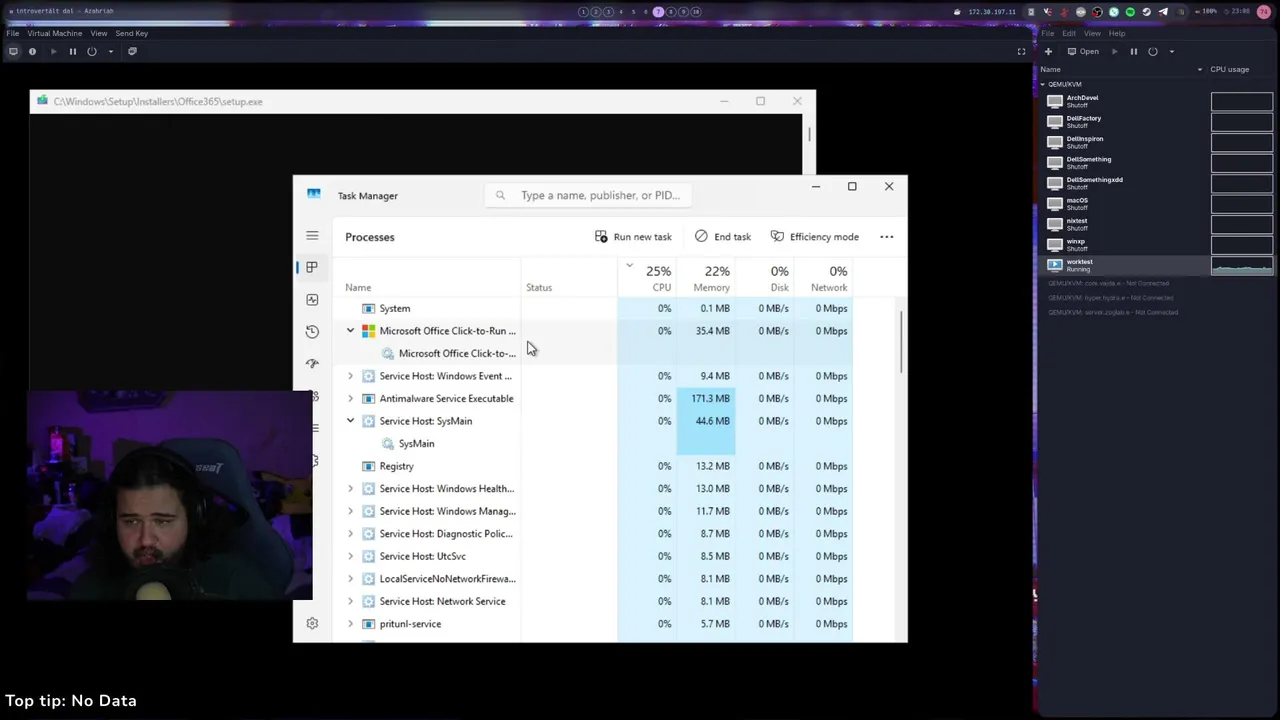Select the Processes page icon in Task Manager sidebar

coord(312,267)
